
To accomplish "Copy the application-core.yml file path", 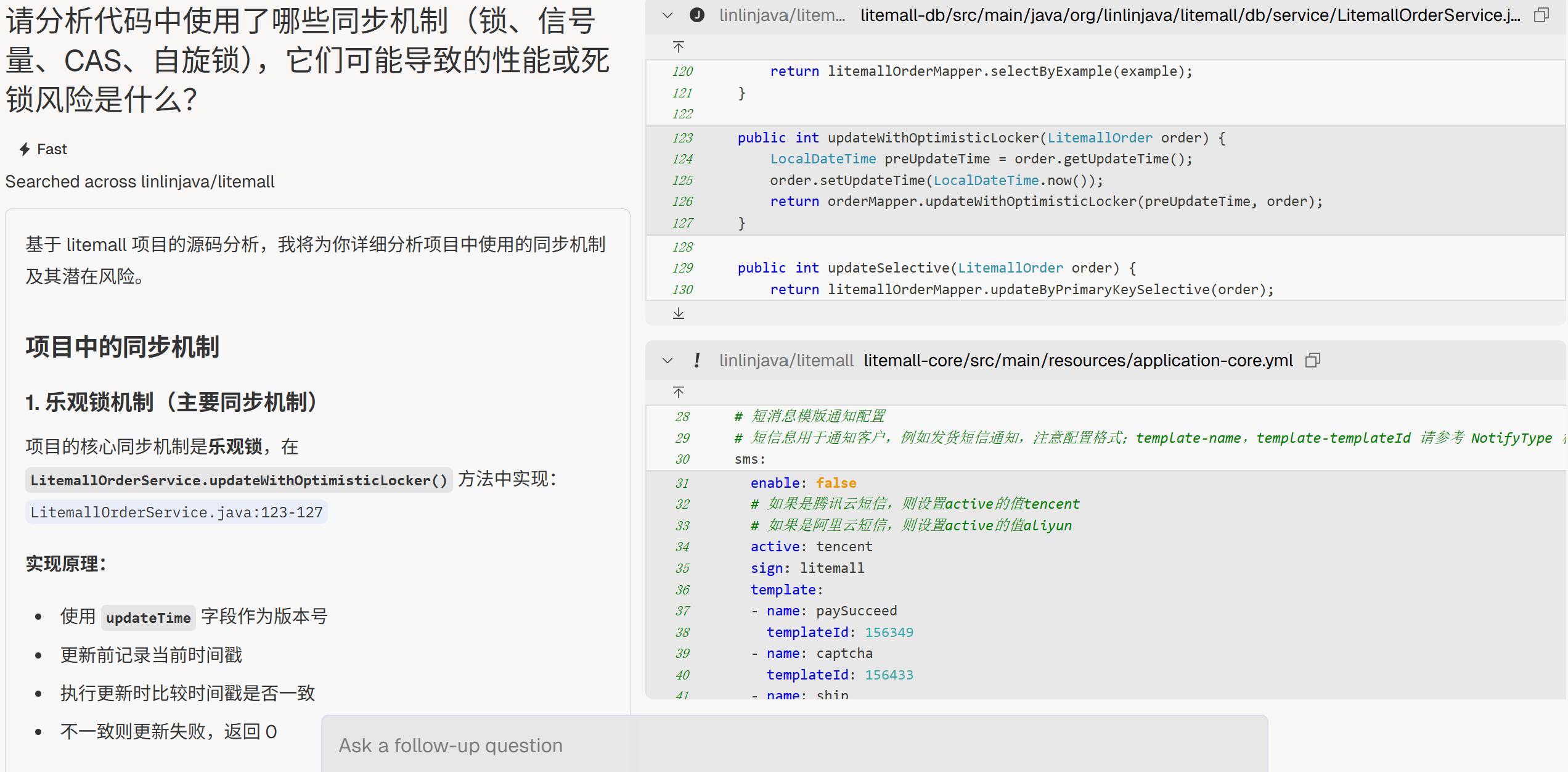I will pyautogui.click(x=1312, y=361).
